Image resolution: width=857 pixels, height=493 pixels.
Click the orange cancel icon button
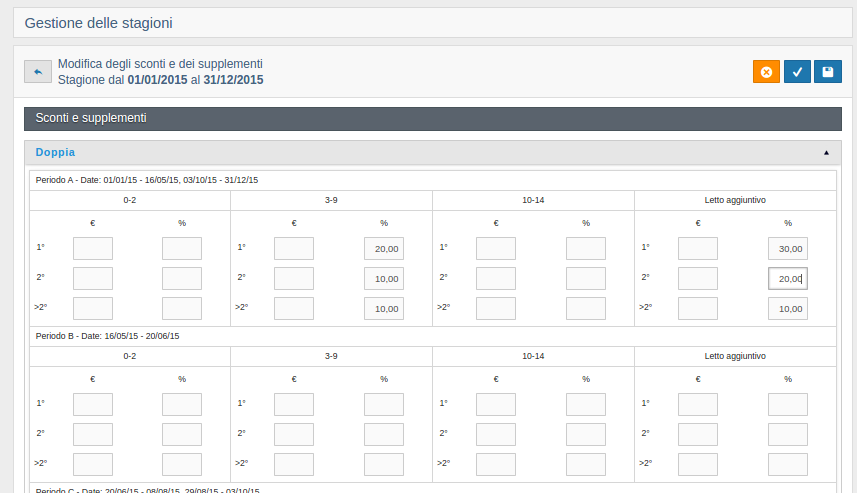coord(766,72)
